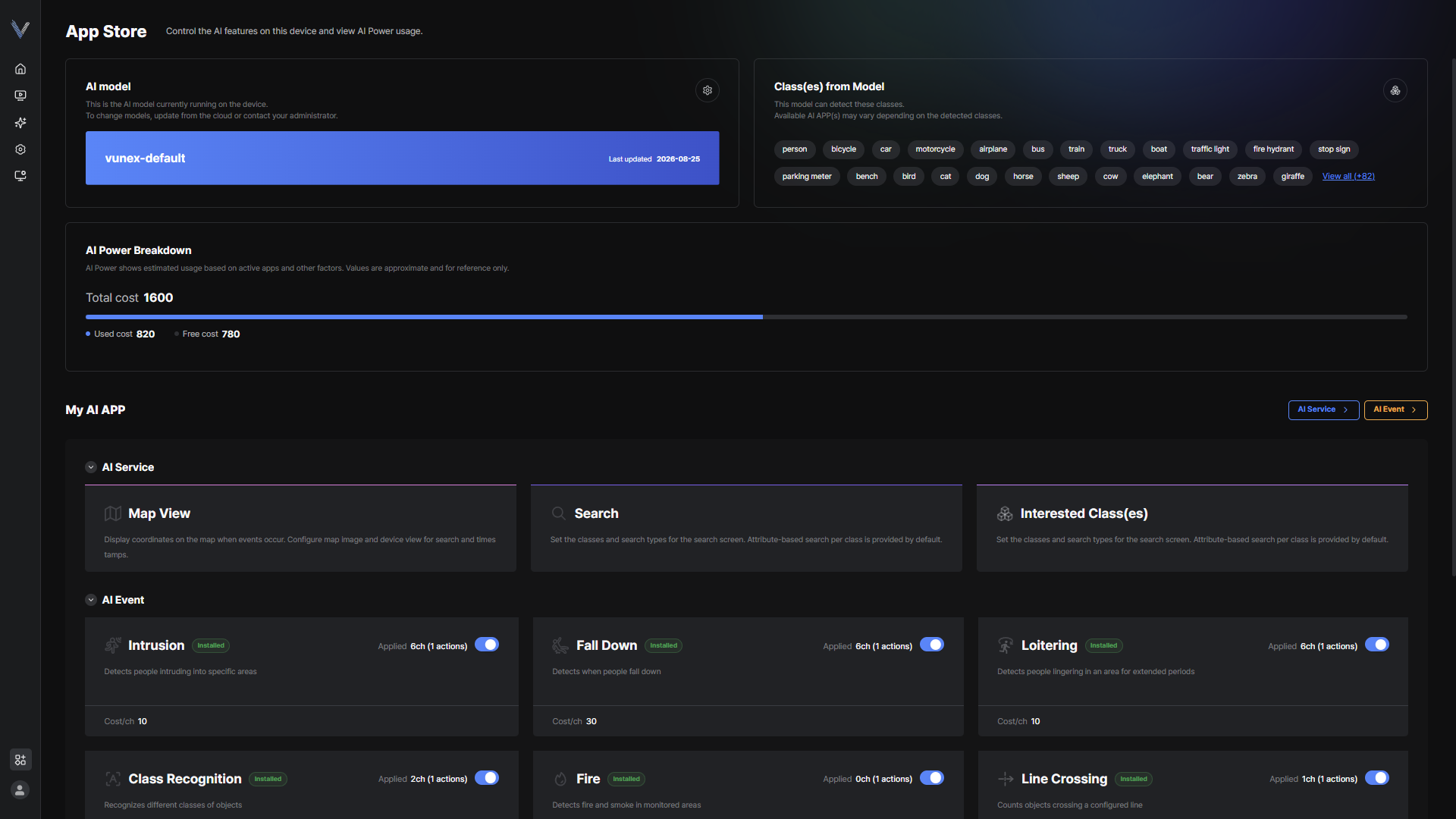
Task: Click the Line Crossing event icon
Action: point(1006,779)
